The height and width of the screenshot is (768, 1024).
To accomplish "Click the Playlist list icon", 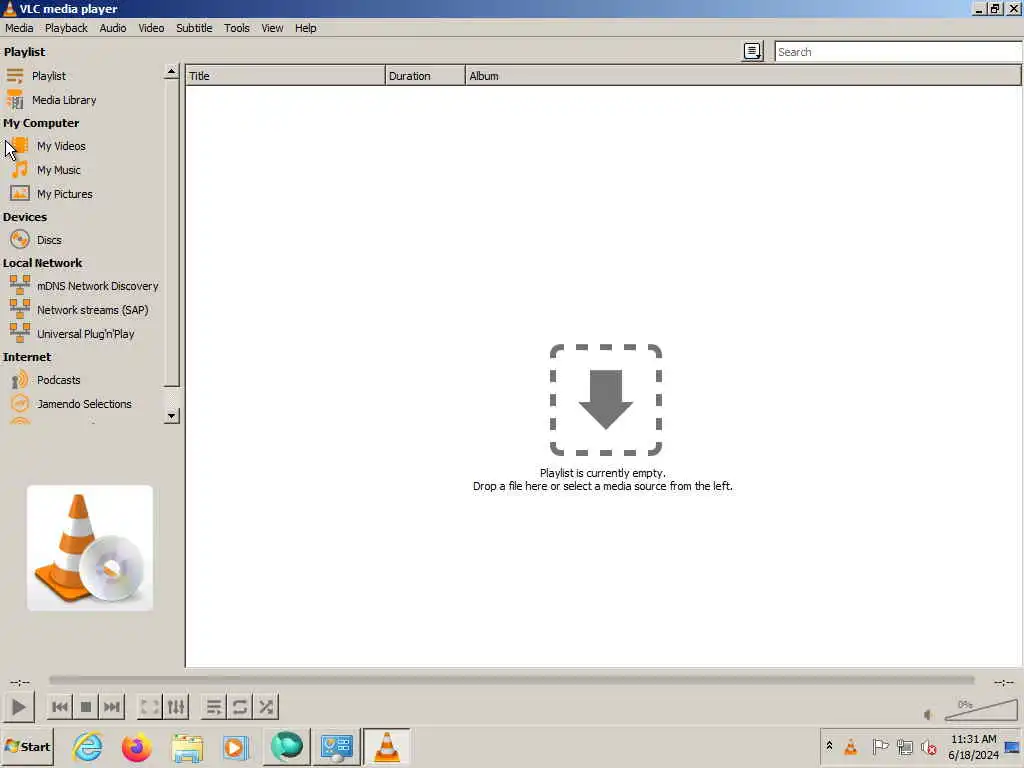I will click(15, 76).
